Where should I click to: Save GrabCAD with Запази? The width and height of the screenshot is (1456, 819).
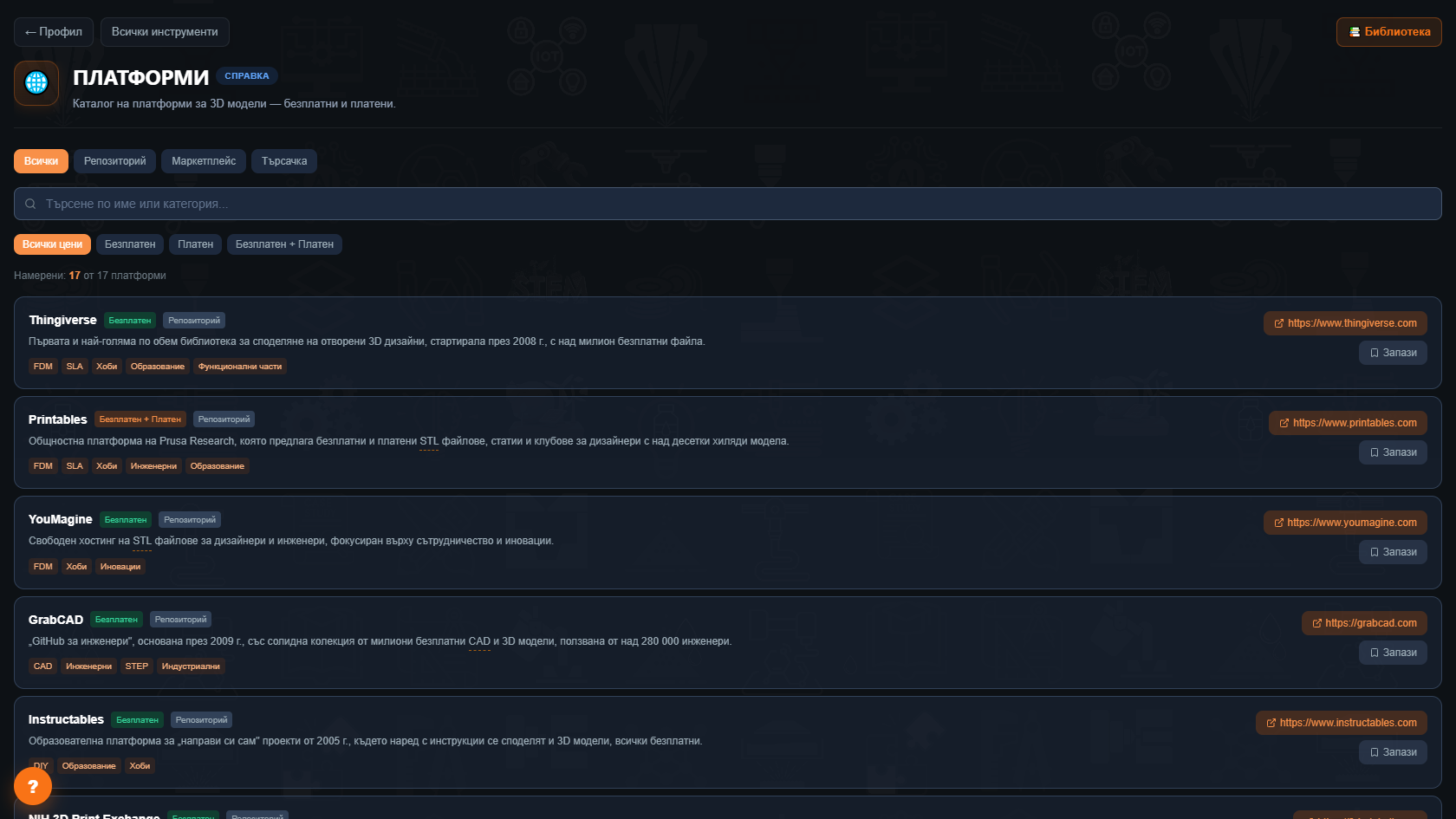click(1393, 653)
